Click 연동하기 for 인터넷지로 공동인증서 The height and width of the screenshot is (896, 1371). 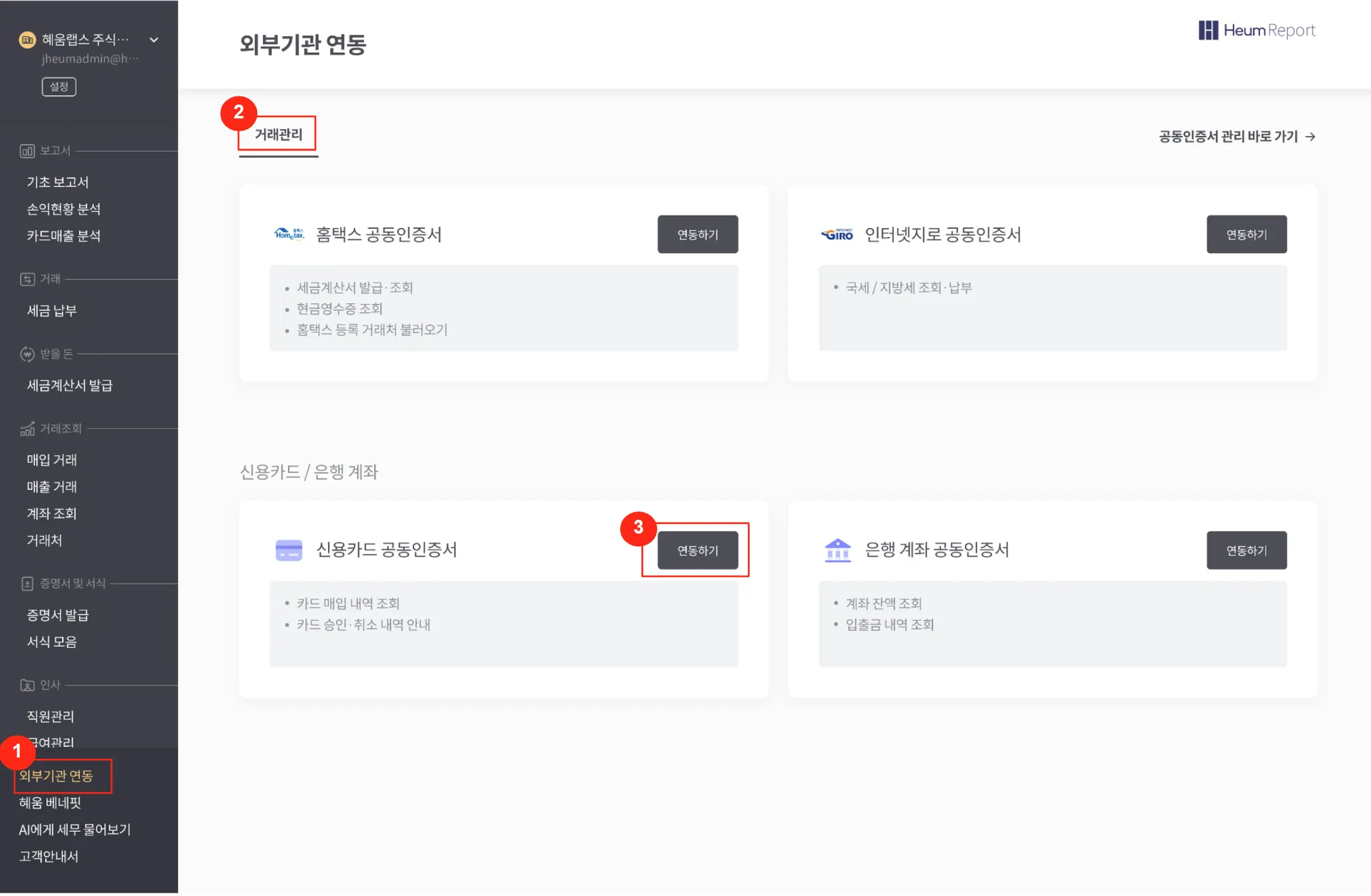click(1246, 234)
